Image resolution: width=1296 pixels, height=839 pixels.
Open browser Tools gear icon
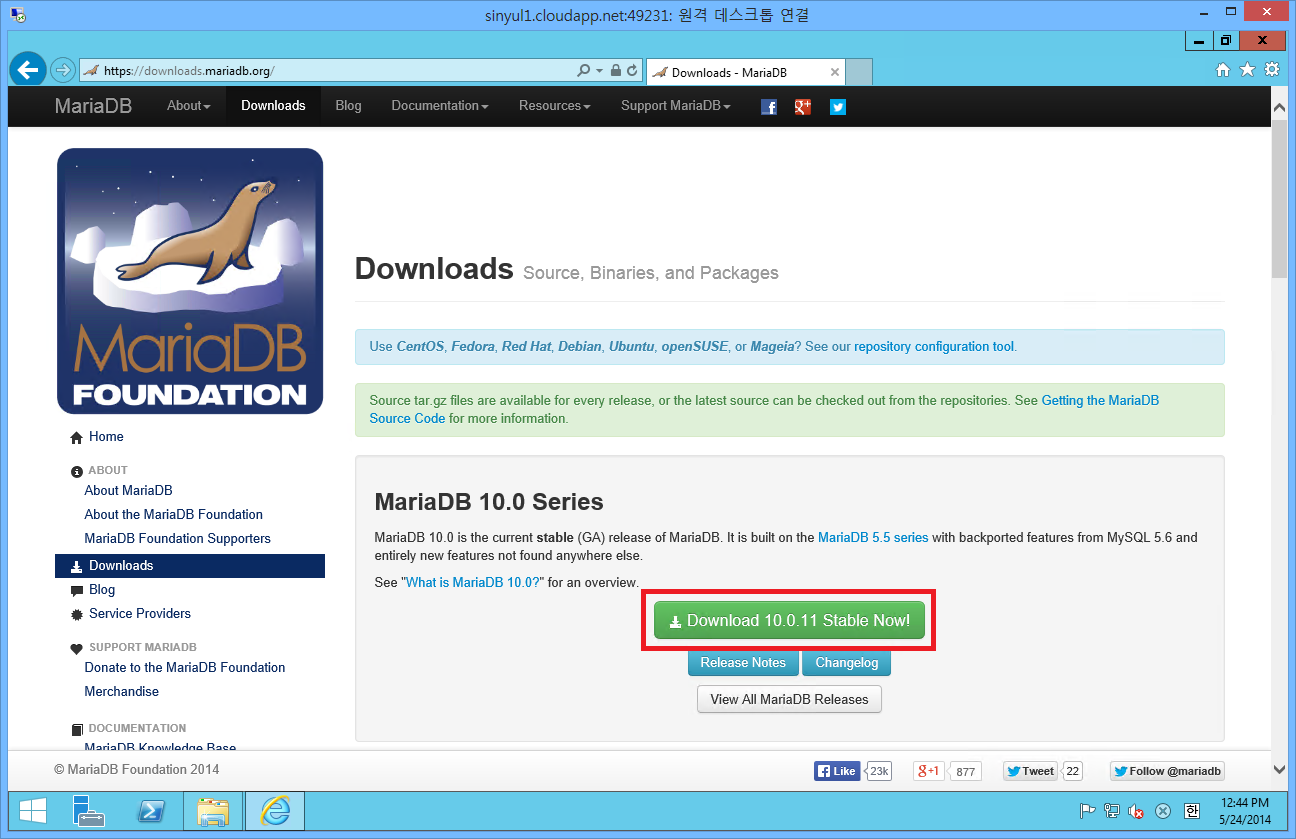[x=1272, y=70]
